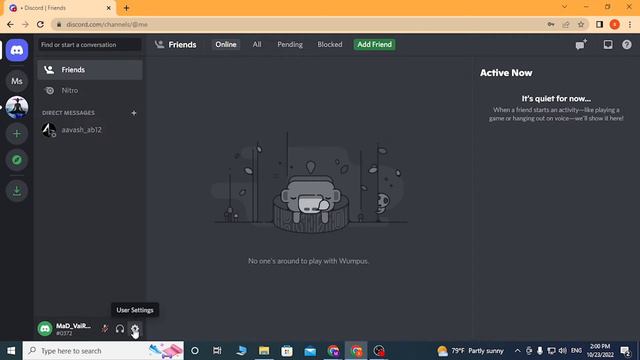Open the notification center icon
The height and width of the screenshot is (360, 640).
[625, 351]
